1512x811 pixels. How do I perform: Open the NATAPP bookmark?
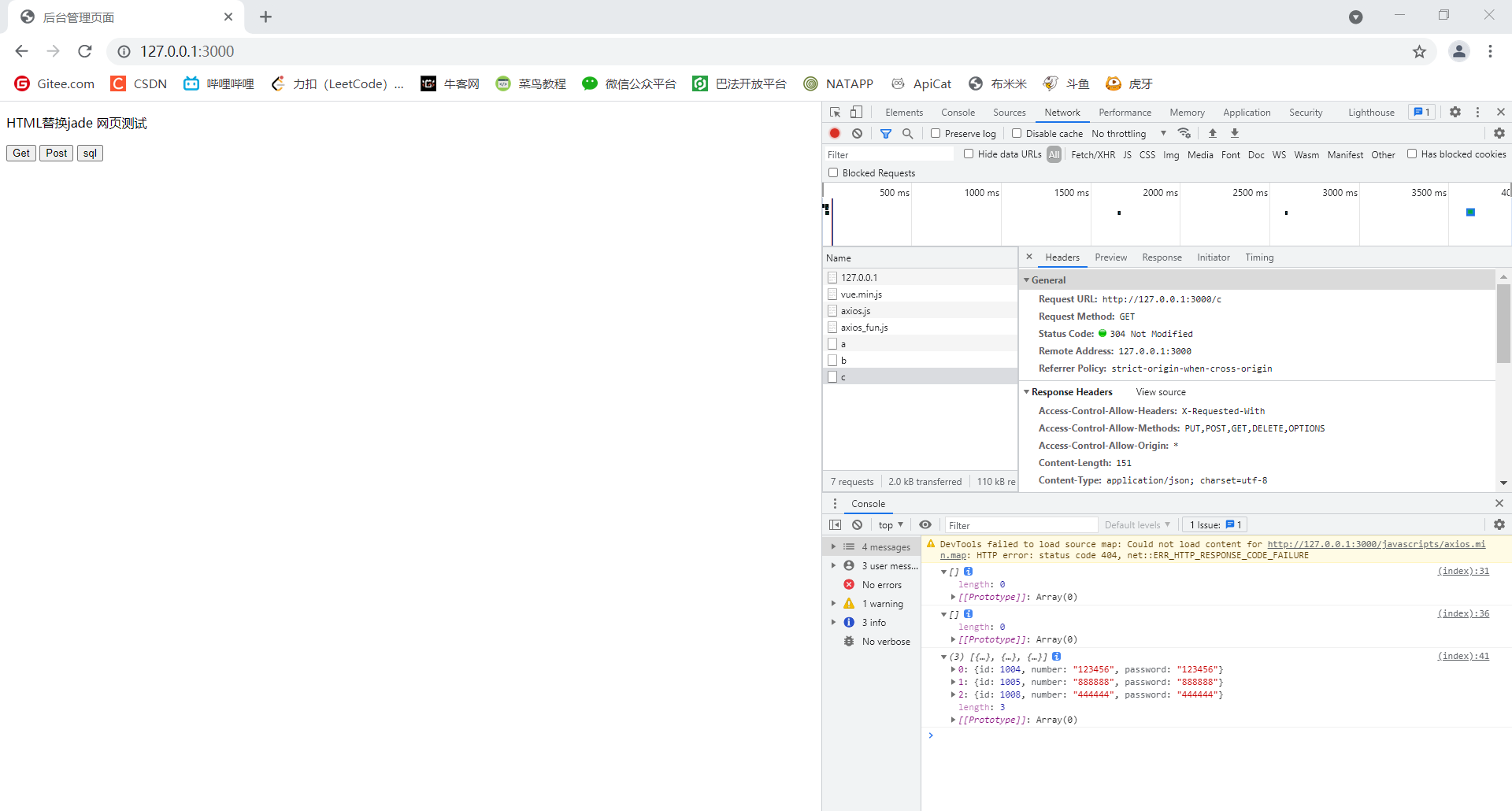[x=838, y=83]
